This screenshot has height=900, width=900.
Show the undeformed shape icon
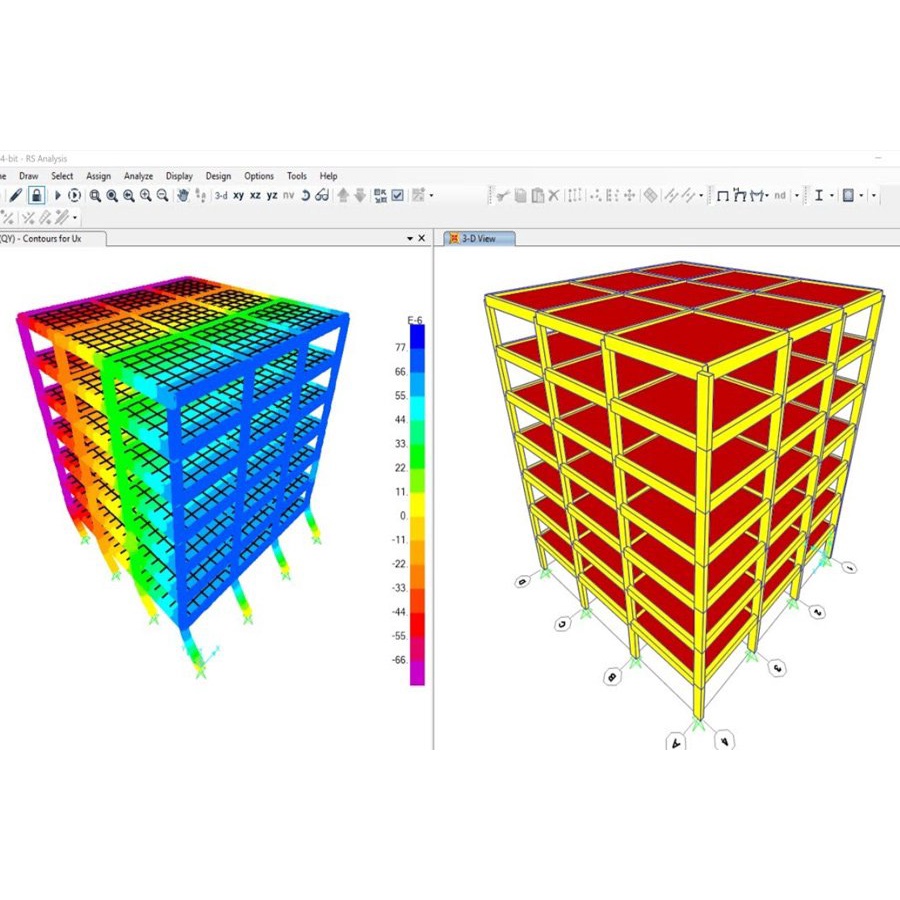click(x=723, y=196)
